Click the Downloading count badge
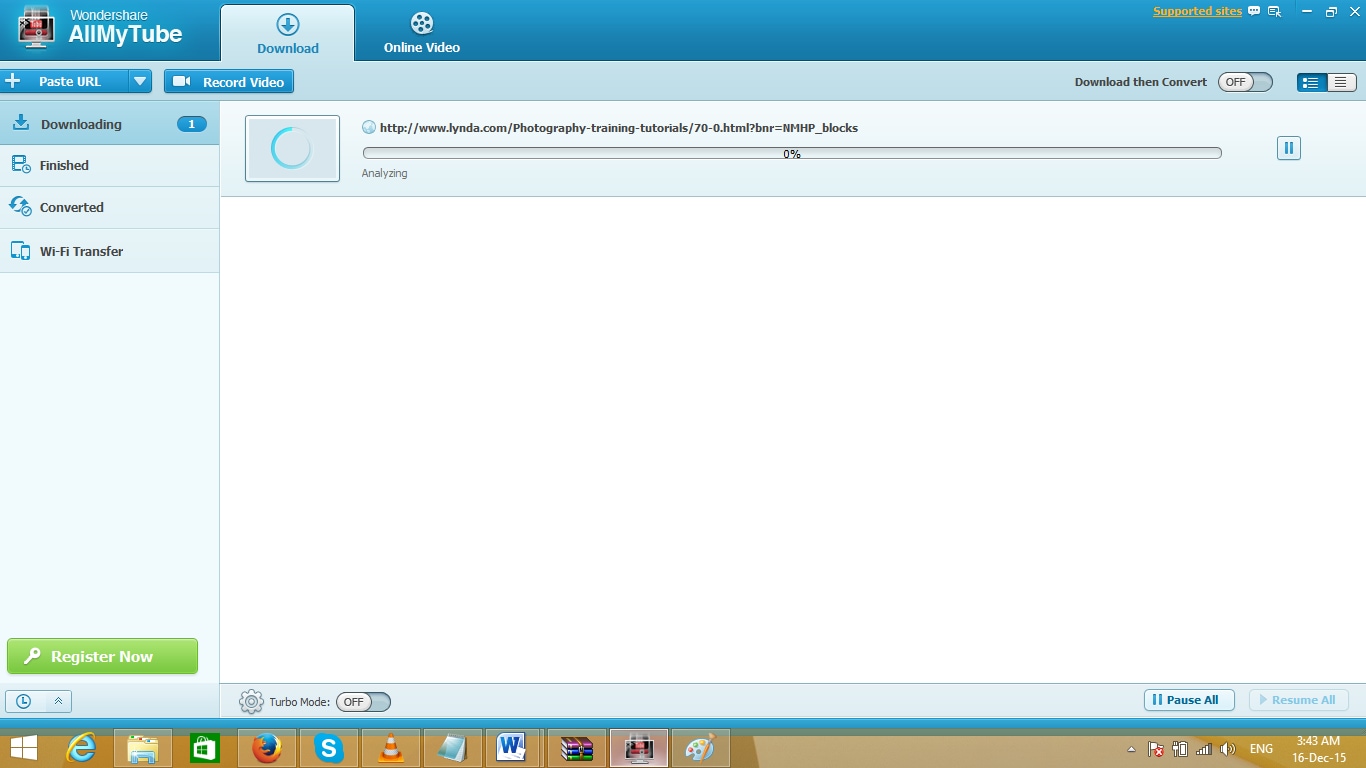Screen dimensions: 1366x768 click(x=192, y=124)
